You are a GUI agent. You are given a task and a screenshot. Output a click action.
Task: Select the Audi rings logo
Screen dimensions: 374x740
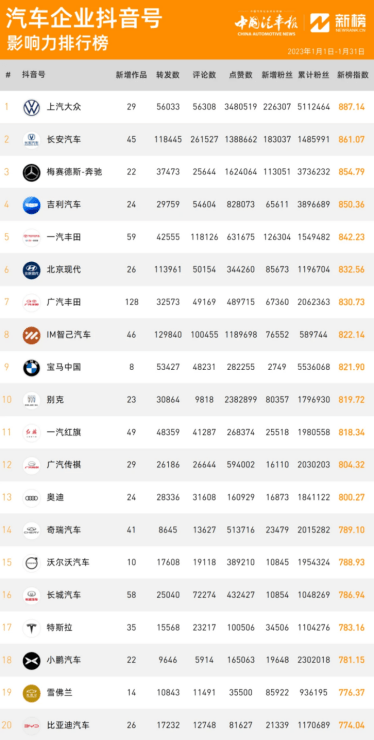(32, 498)
